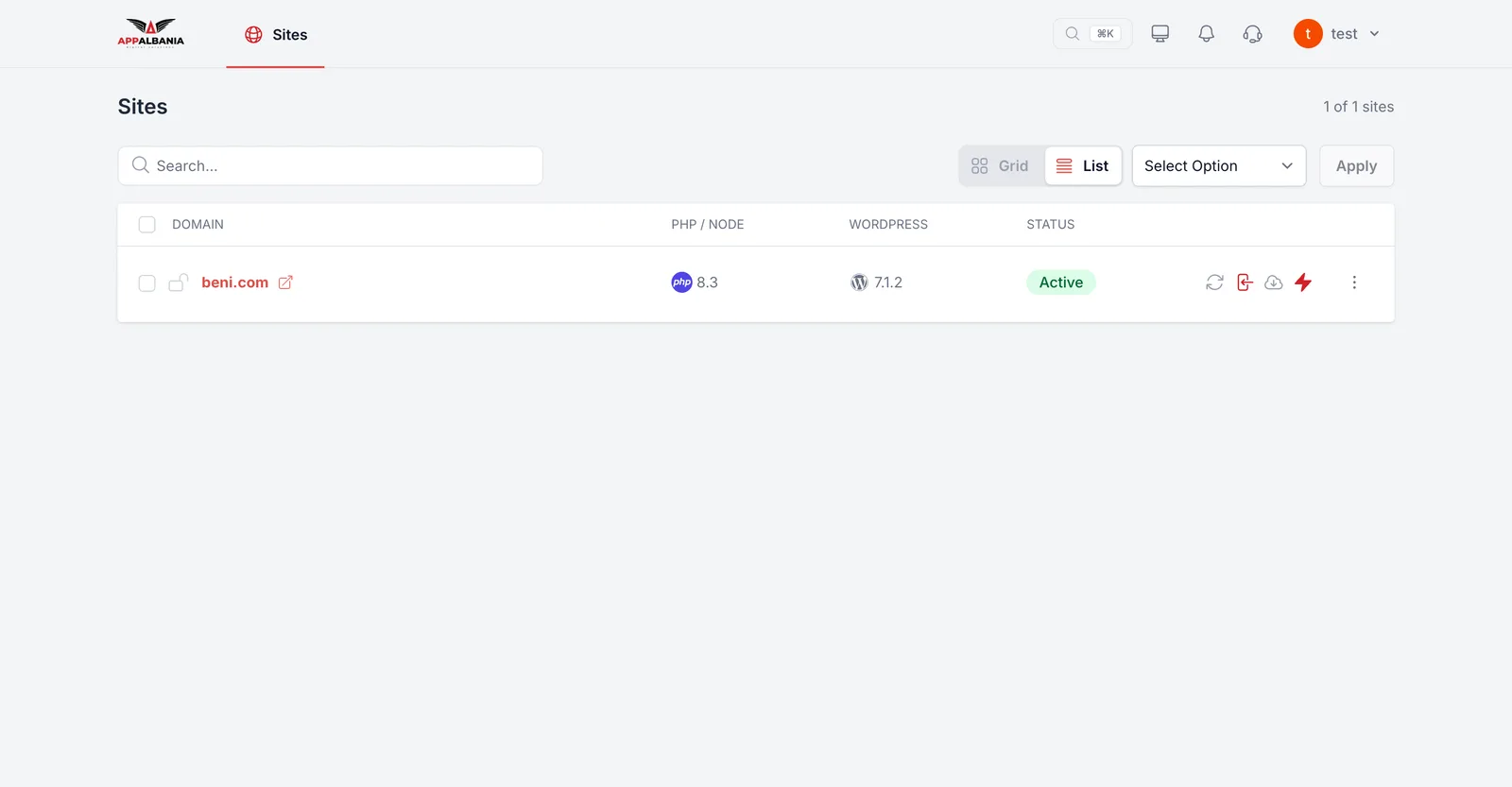Viewport: 1512px width, 787px height.
Task: Open the notifications bell
Action: pos(1206,34)
